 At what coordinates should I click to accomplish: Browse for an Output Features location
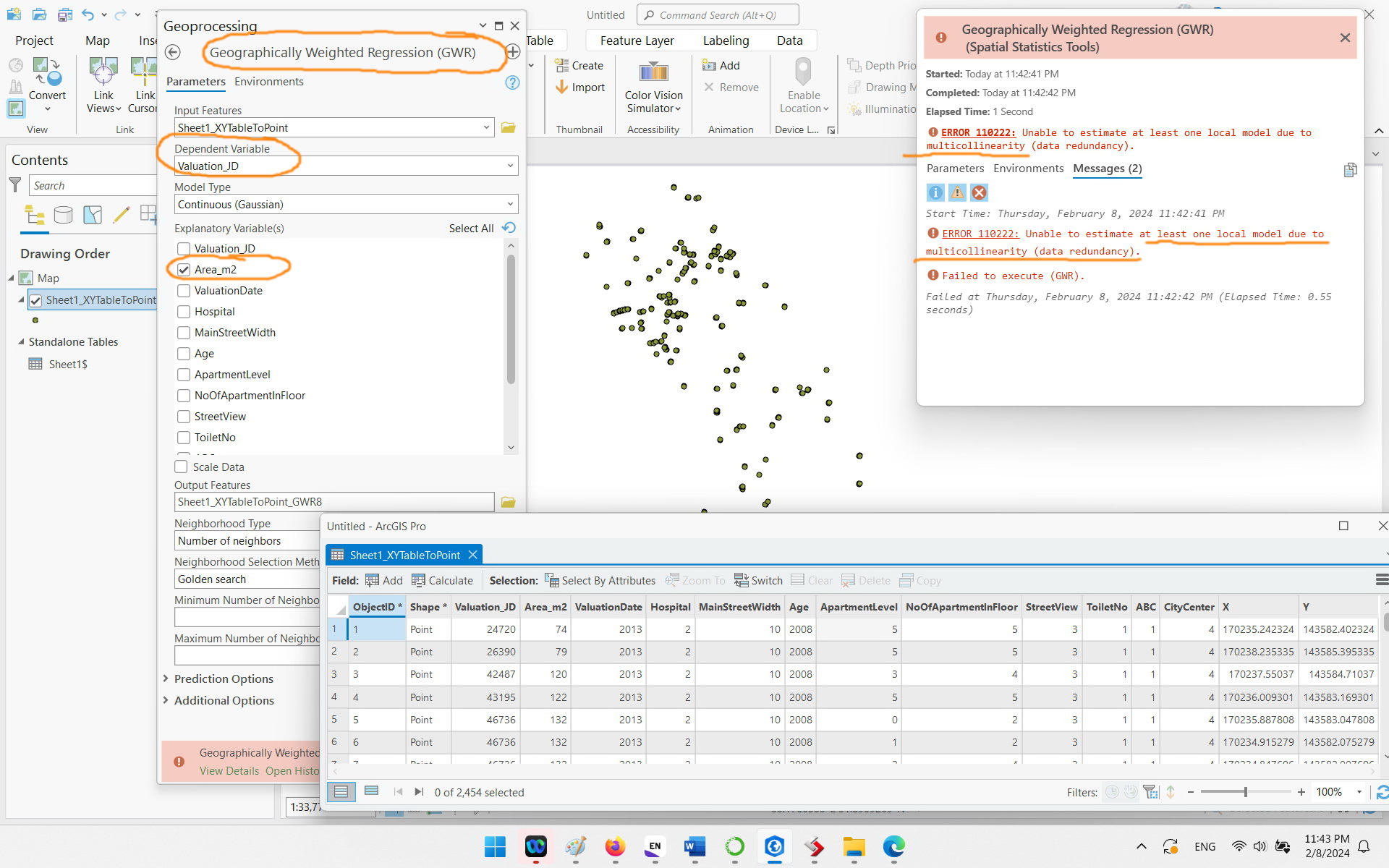[x=508, y=501]
